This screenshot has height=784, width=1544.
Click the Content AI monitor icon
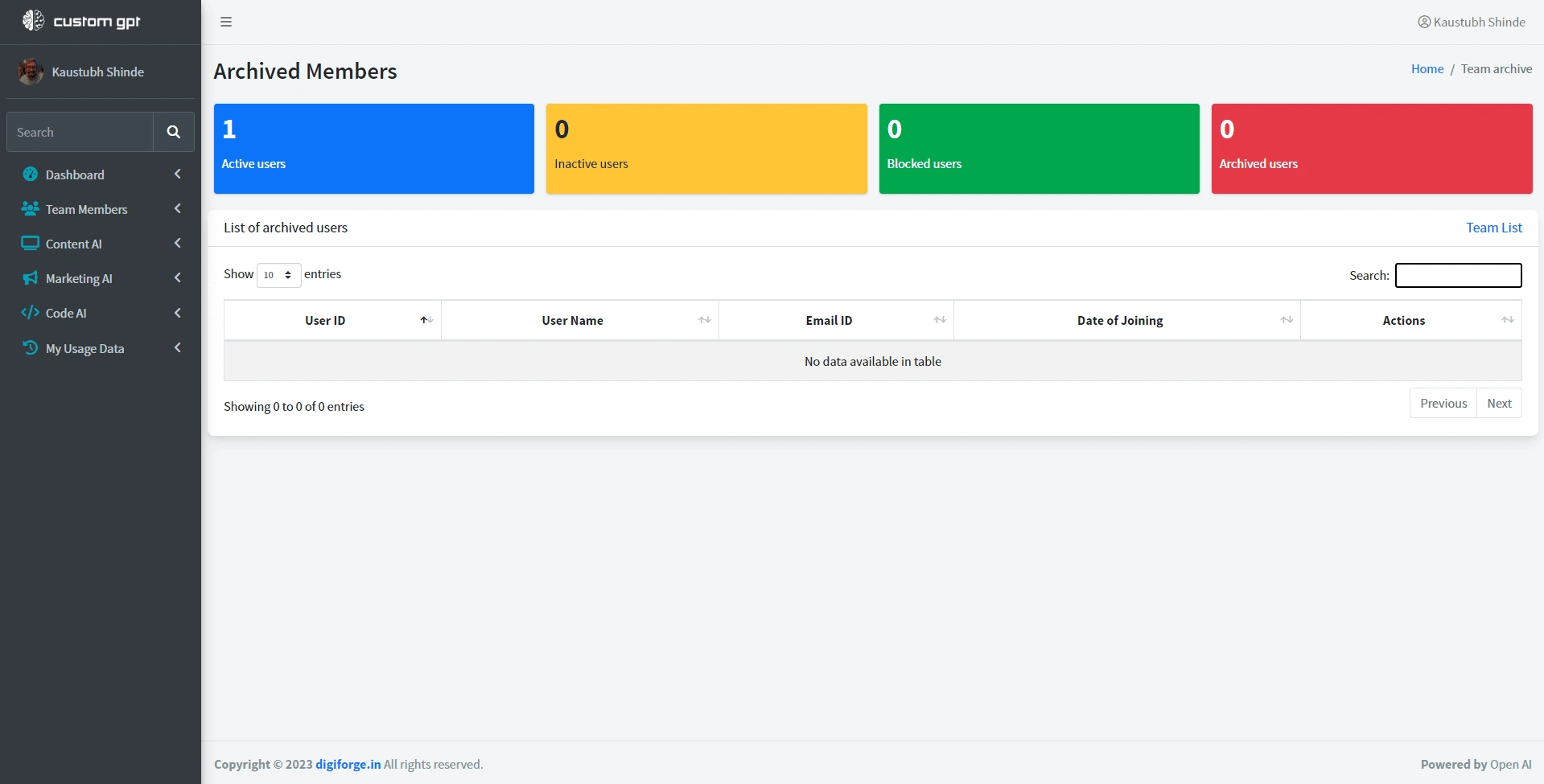(31, 243)
